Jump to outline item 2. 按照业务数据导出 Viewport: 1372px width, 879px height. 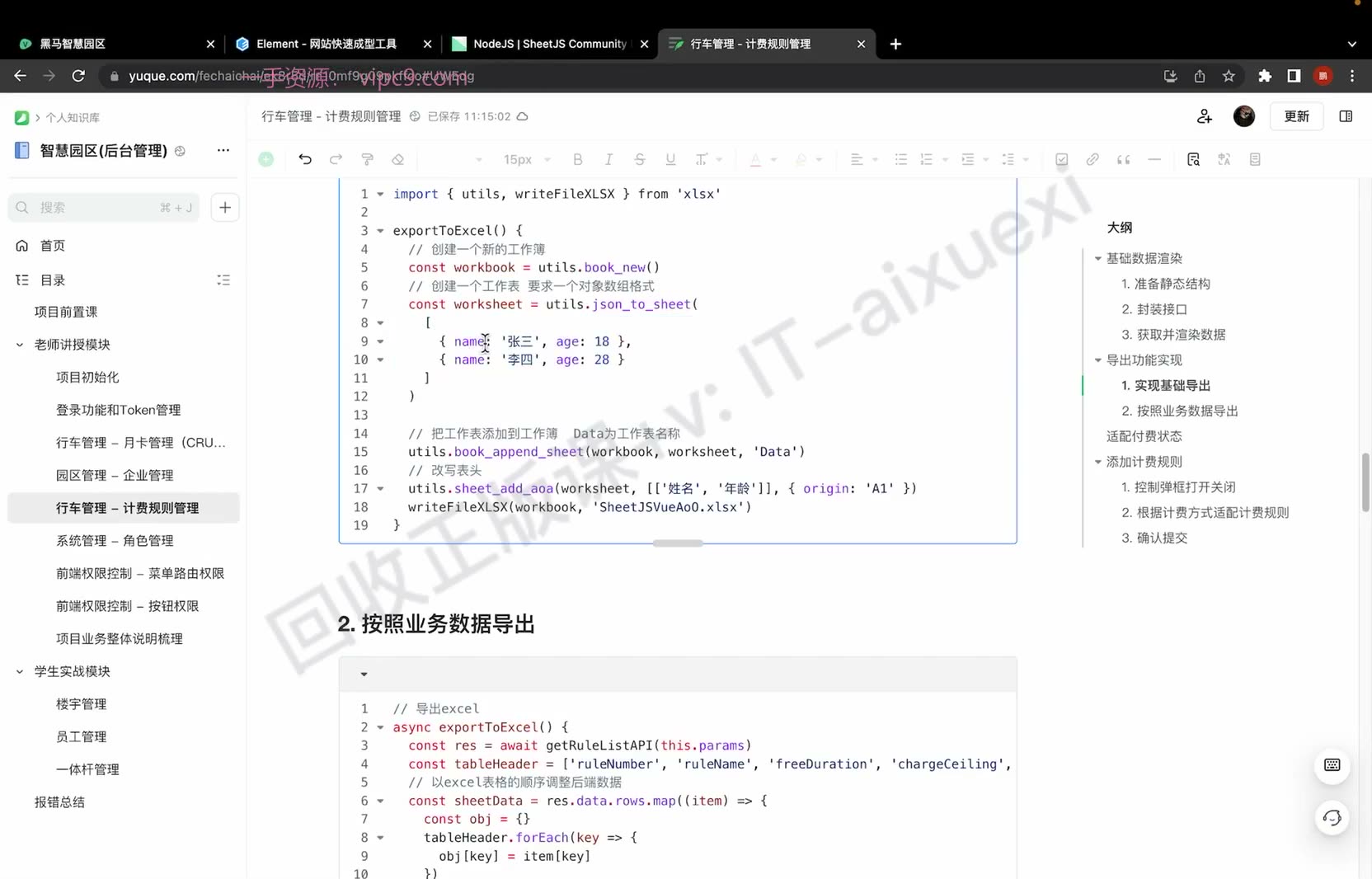[1180, 411]
